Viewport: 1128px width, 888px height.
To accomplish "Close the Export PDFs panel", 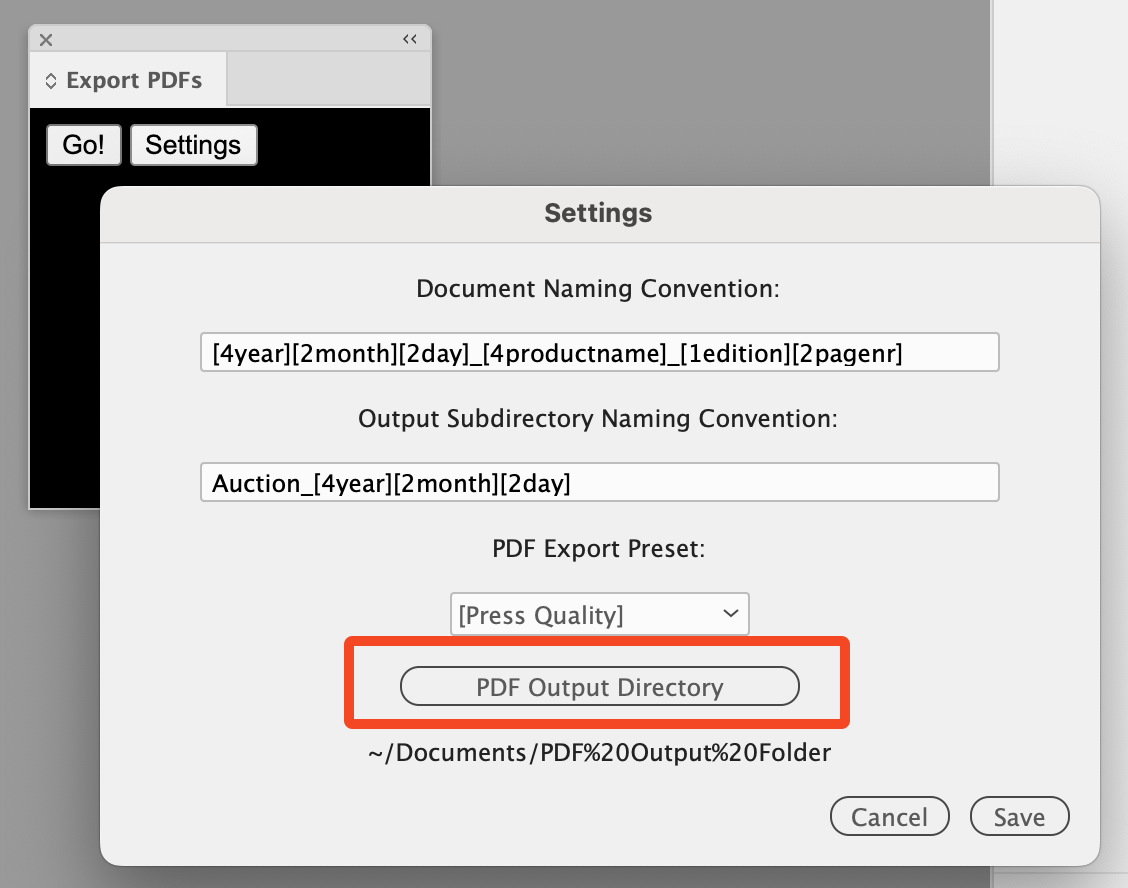I will tap(46, 40).
